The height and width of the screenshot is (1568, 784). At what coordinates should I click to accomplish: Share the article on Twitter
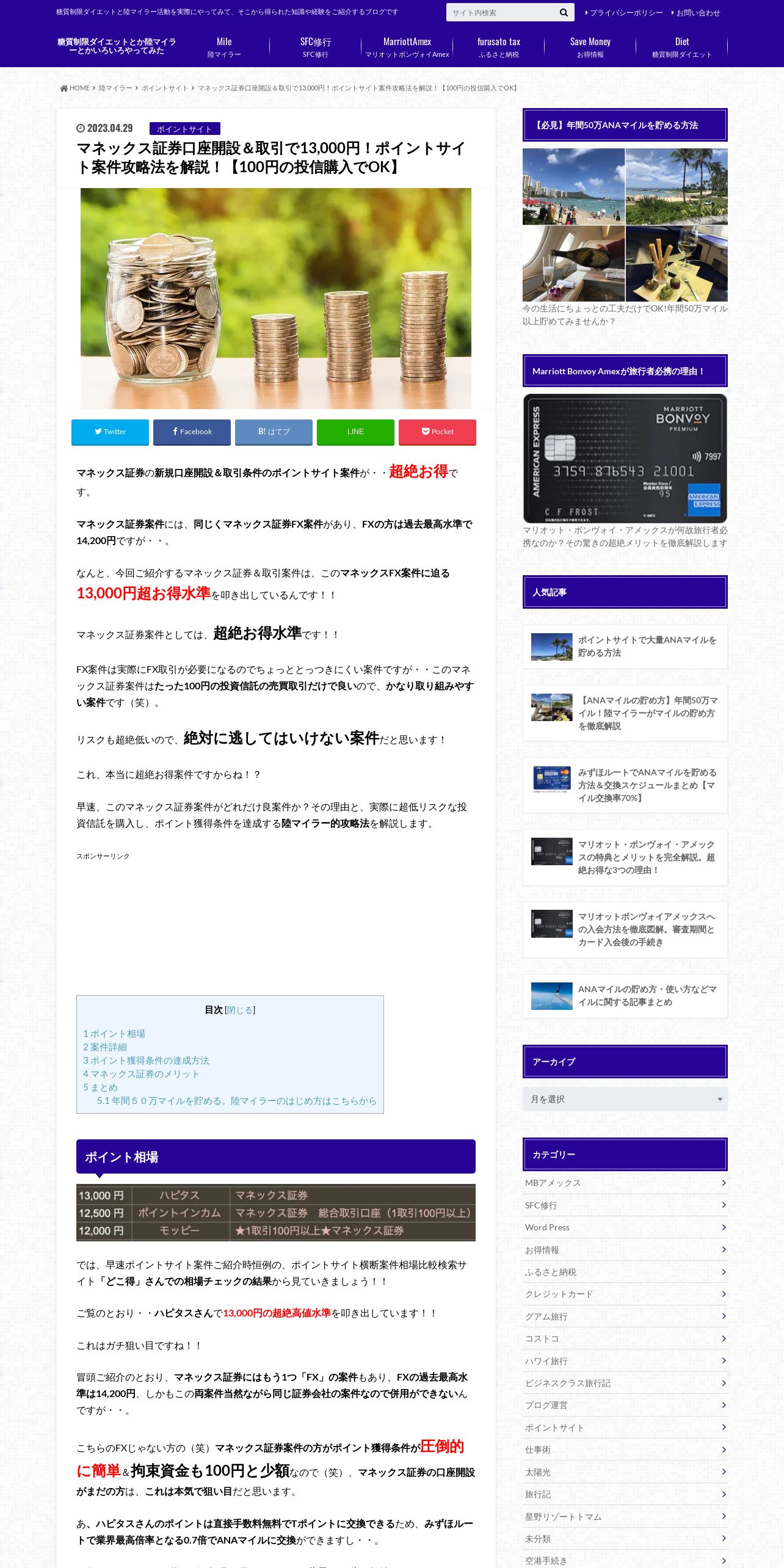110,432
